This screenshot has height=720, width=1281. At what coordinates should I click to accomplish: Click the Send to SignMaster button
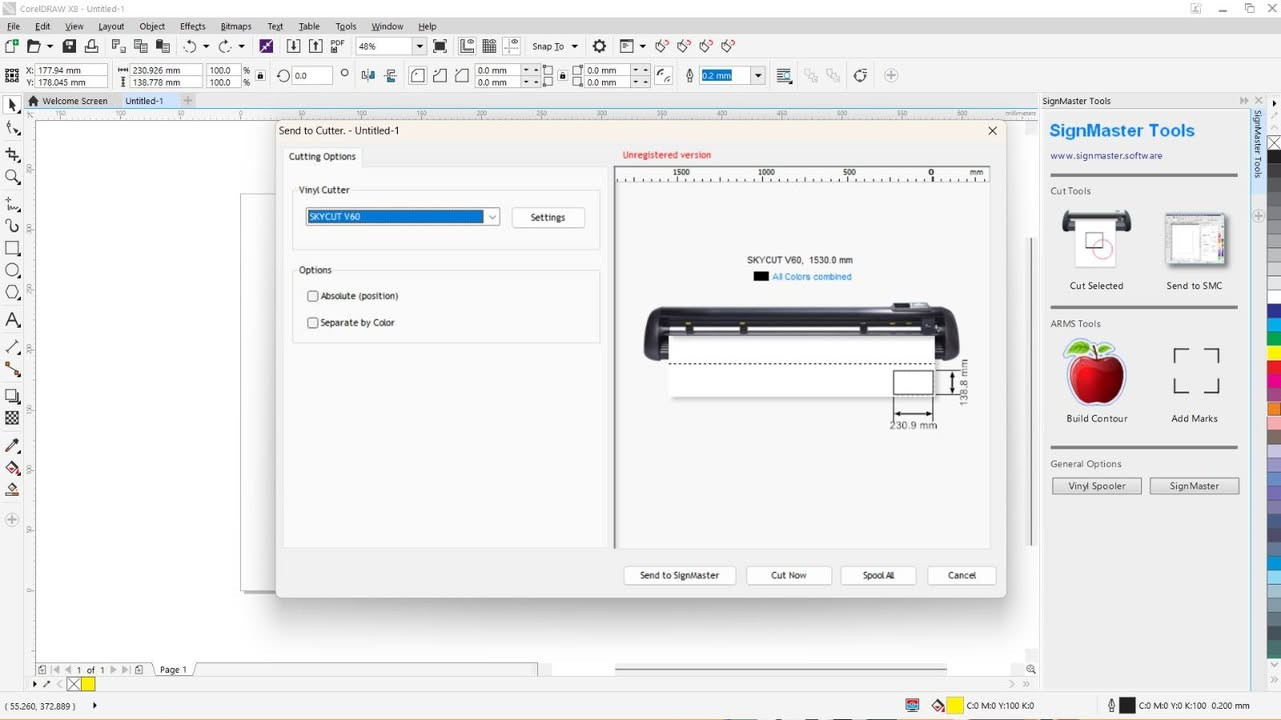coord(680,575)
